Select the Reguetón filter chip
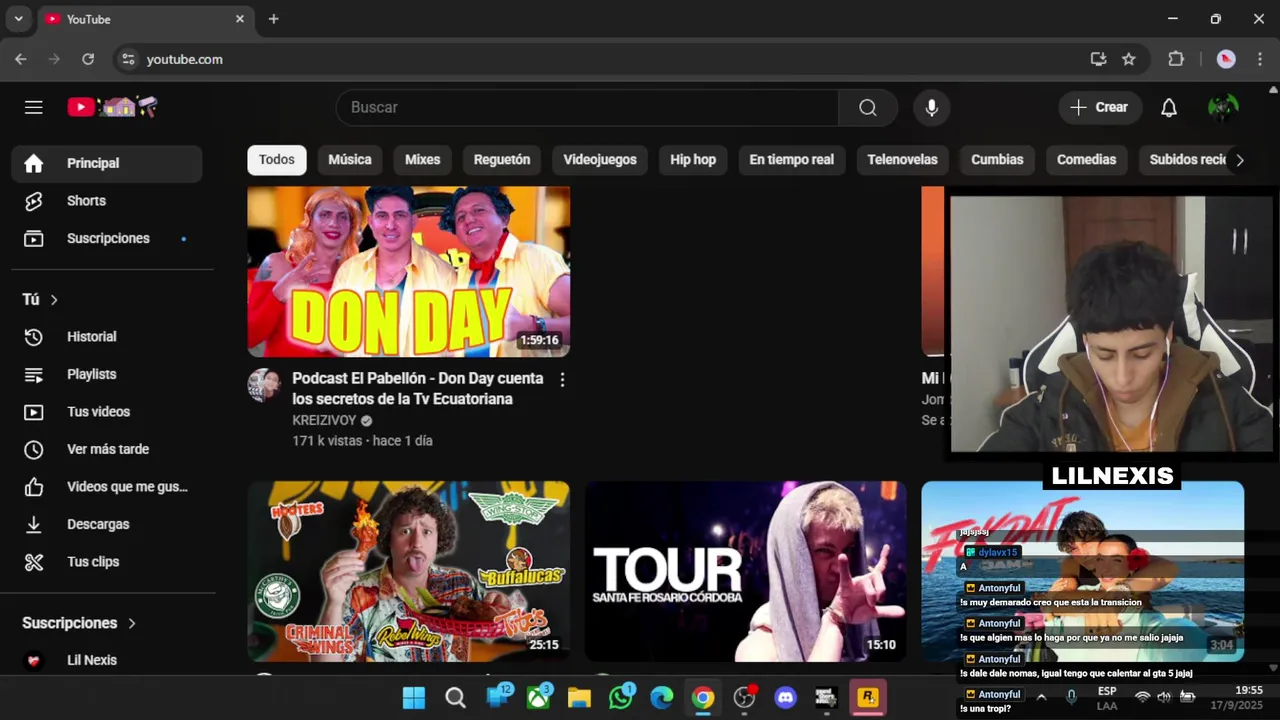 pyautogui.click(x=502, y=160)
